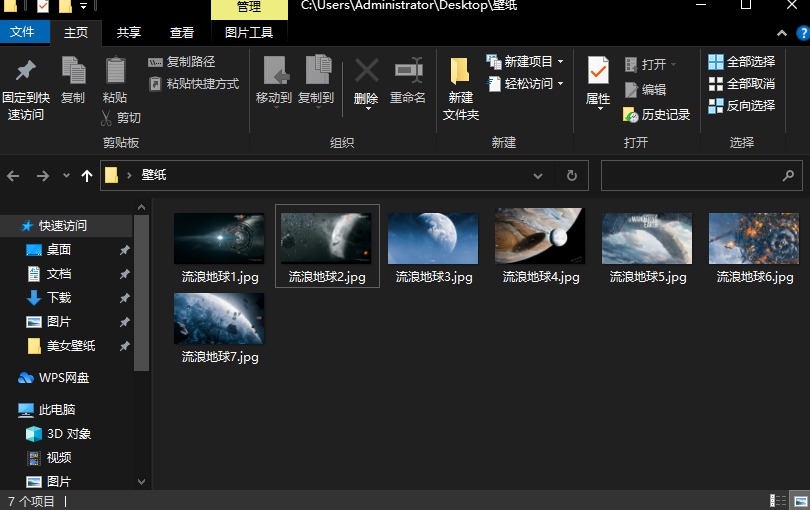Open Downloads (下载) in sidebar
The image size is (810, 510).
(58, 298)
